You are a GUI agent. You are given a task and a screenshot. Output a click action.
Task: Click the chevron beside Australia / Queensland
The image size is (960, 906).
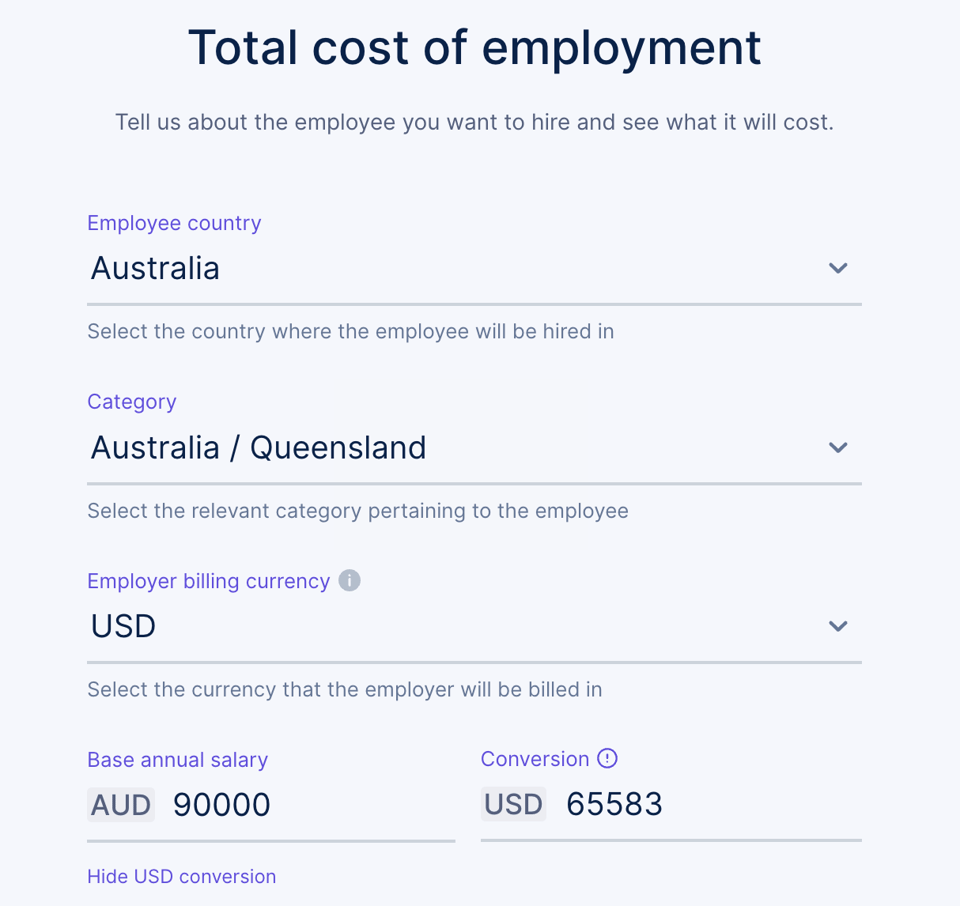click(x=838, y=447)
